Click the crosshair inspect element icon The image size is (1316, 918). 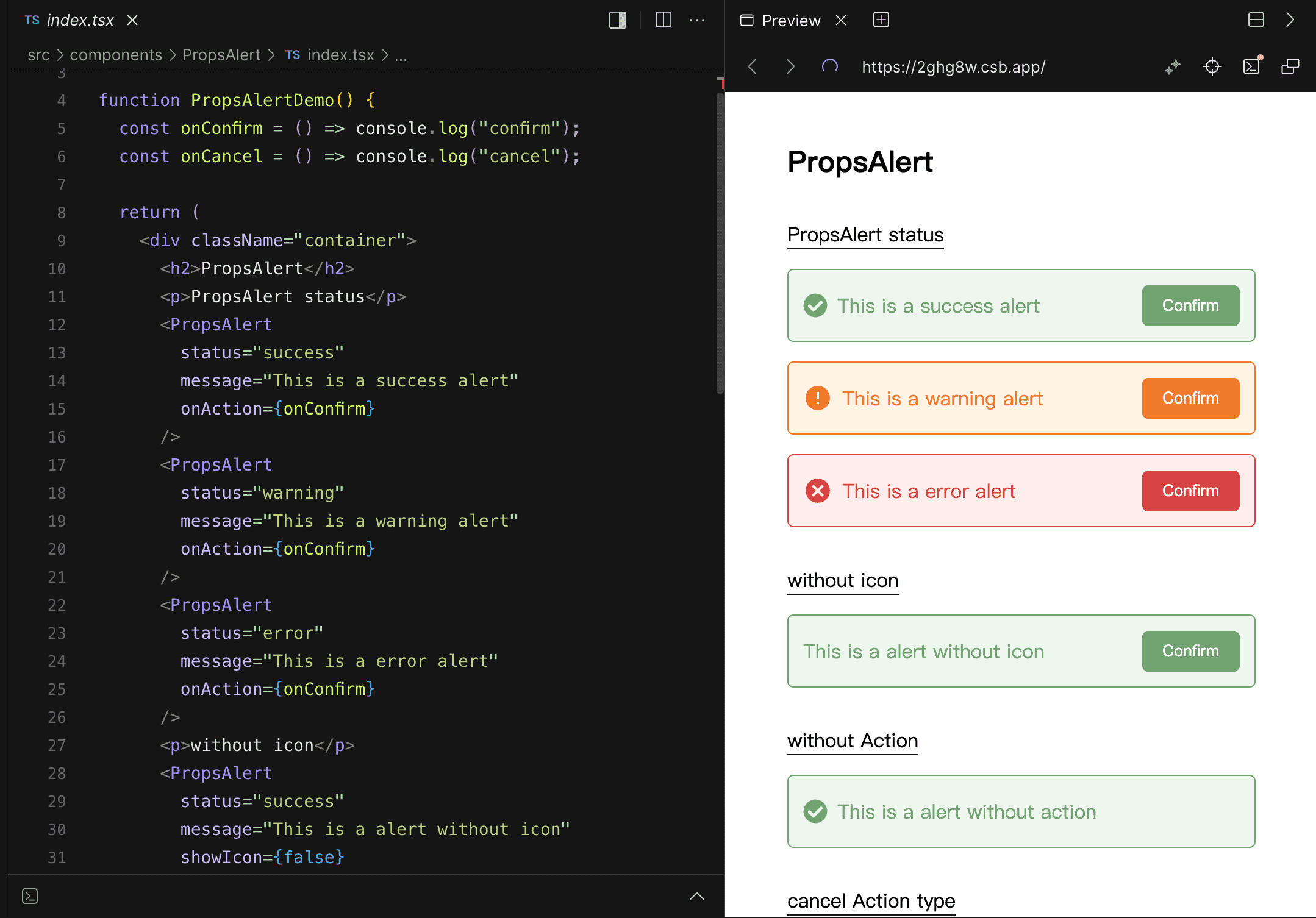coord(1212,66)
